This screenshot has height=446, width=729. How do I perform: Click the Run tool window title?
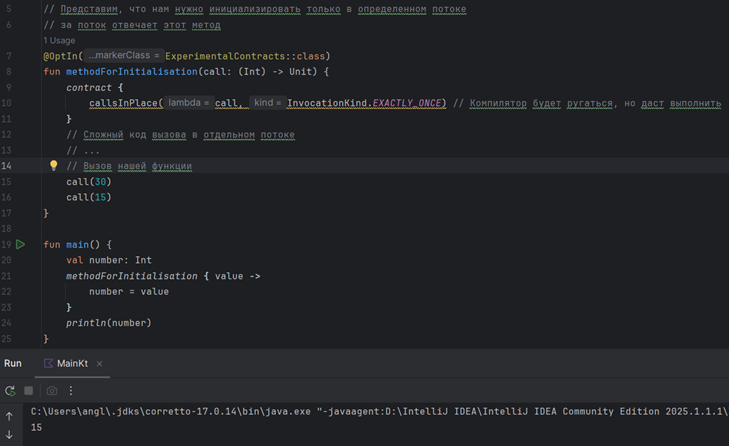[13, 364]
